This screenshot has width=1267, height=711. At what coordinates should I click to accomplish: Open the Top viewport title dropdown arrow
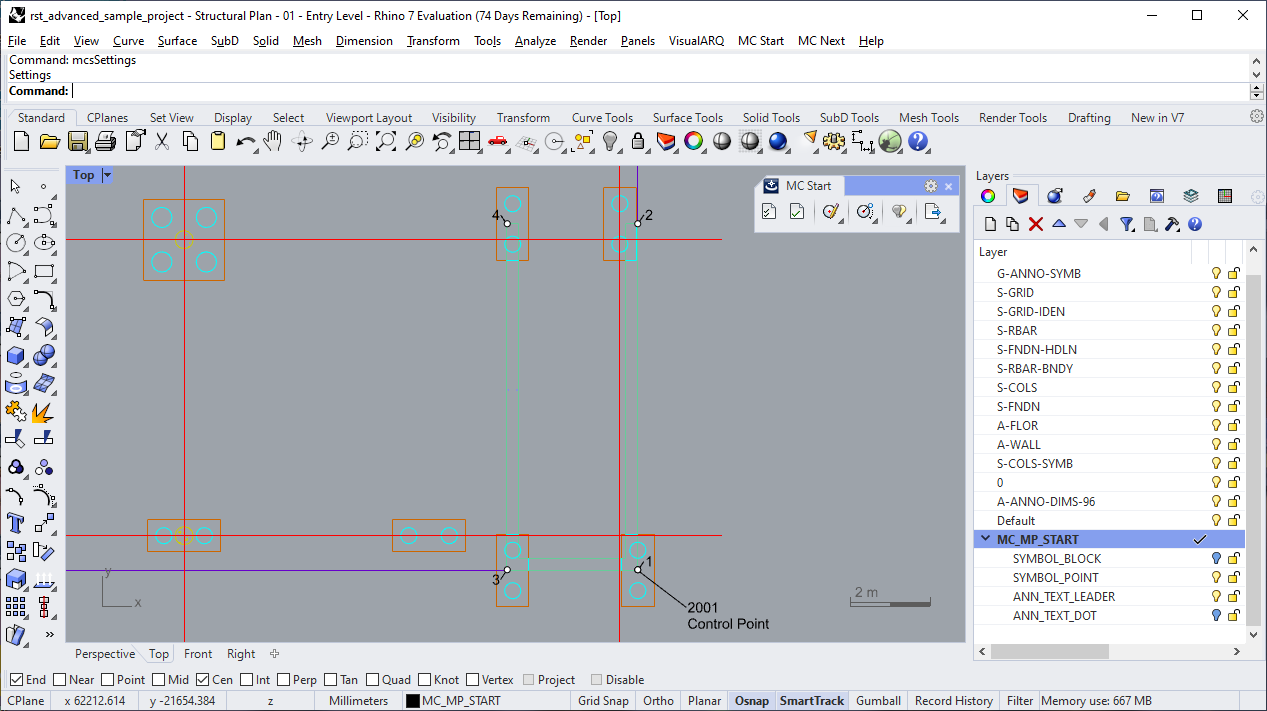pyautogui.click(x=107, y=175)
